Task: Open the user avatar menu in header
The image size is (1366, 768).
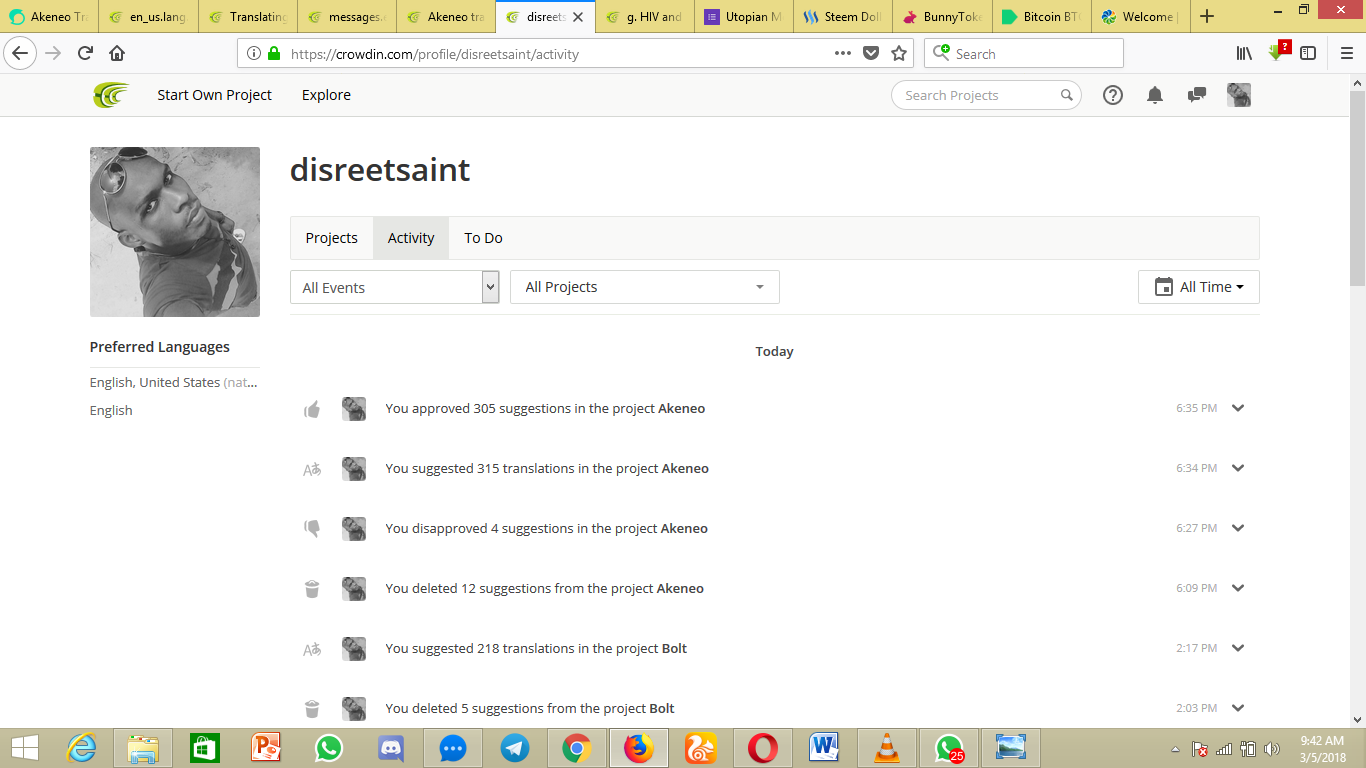Action: coord(1239,95)
